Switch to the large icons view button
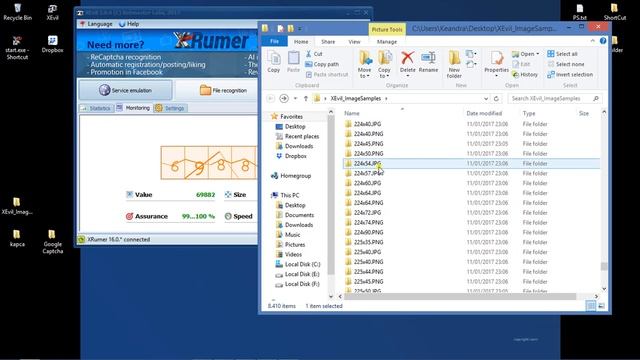This screenshot has height=360, width=640. [601, 306]
